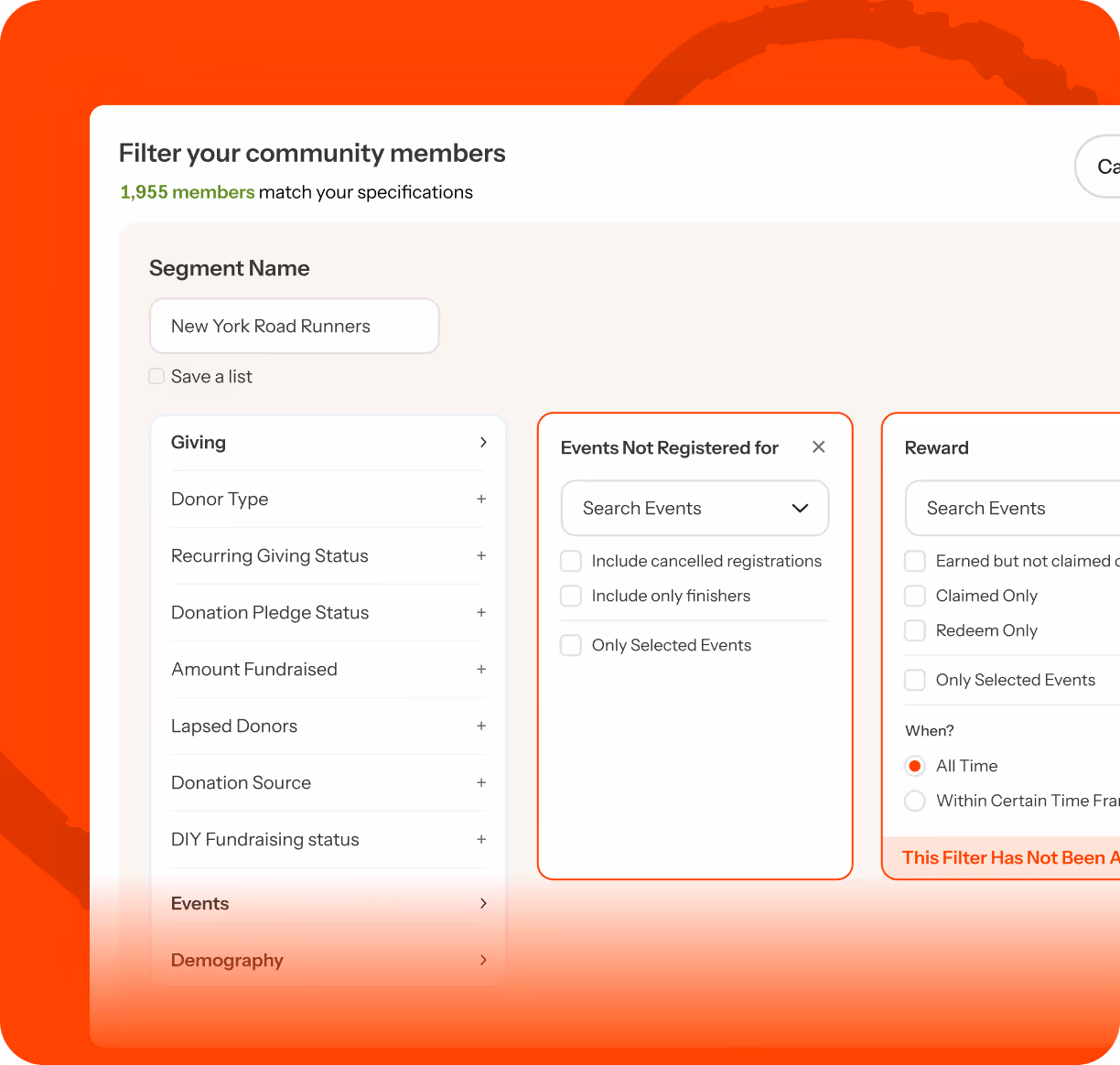Image resolution: width=1120 pixels, height=1065 pixels.
Task: Close the Events Not Registered for card
Action: (x=819, y=446)
